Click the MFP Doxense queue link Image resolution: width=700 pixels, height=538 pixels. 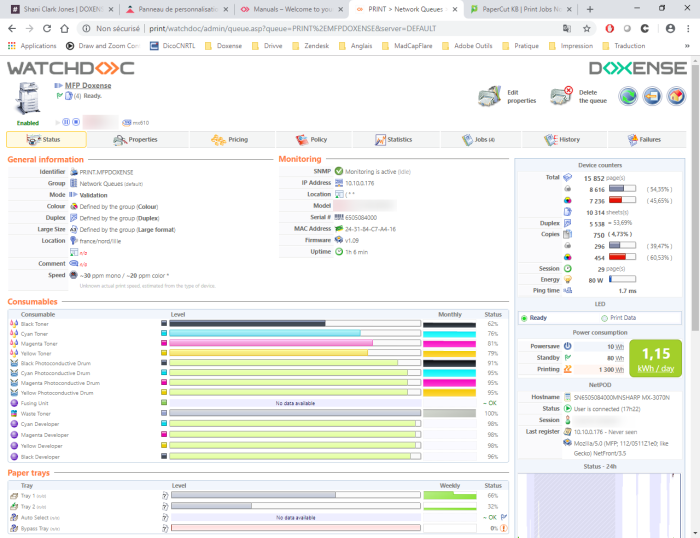(86, 85)
